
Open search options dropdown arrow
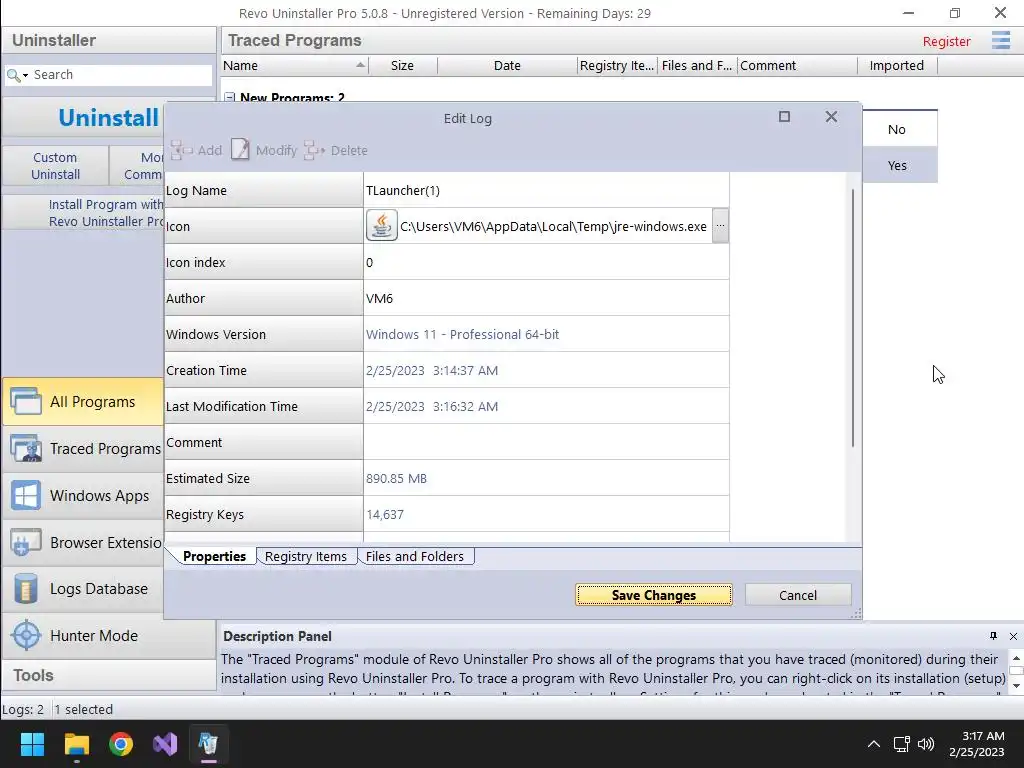(x=25, y=76)
